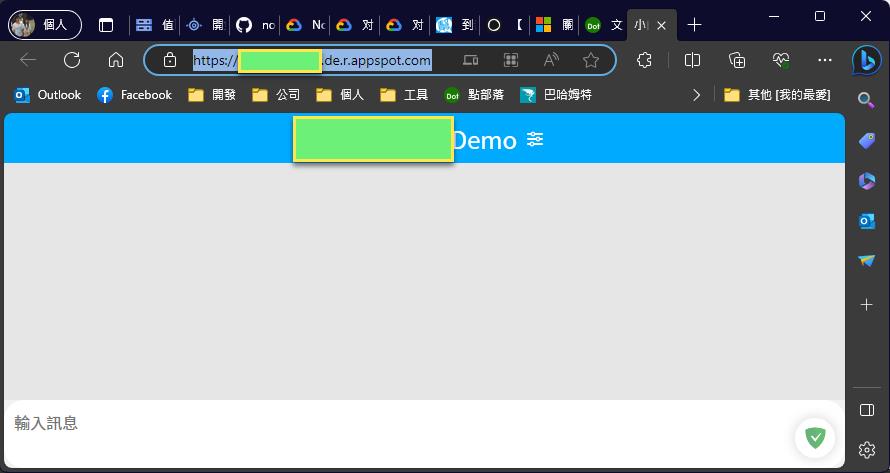Toggle the sidebar visibility panel icon

867,410
